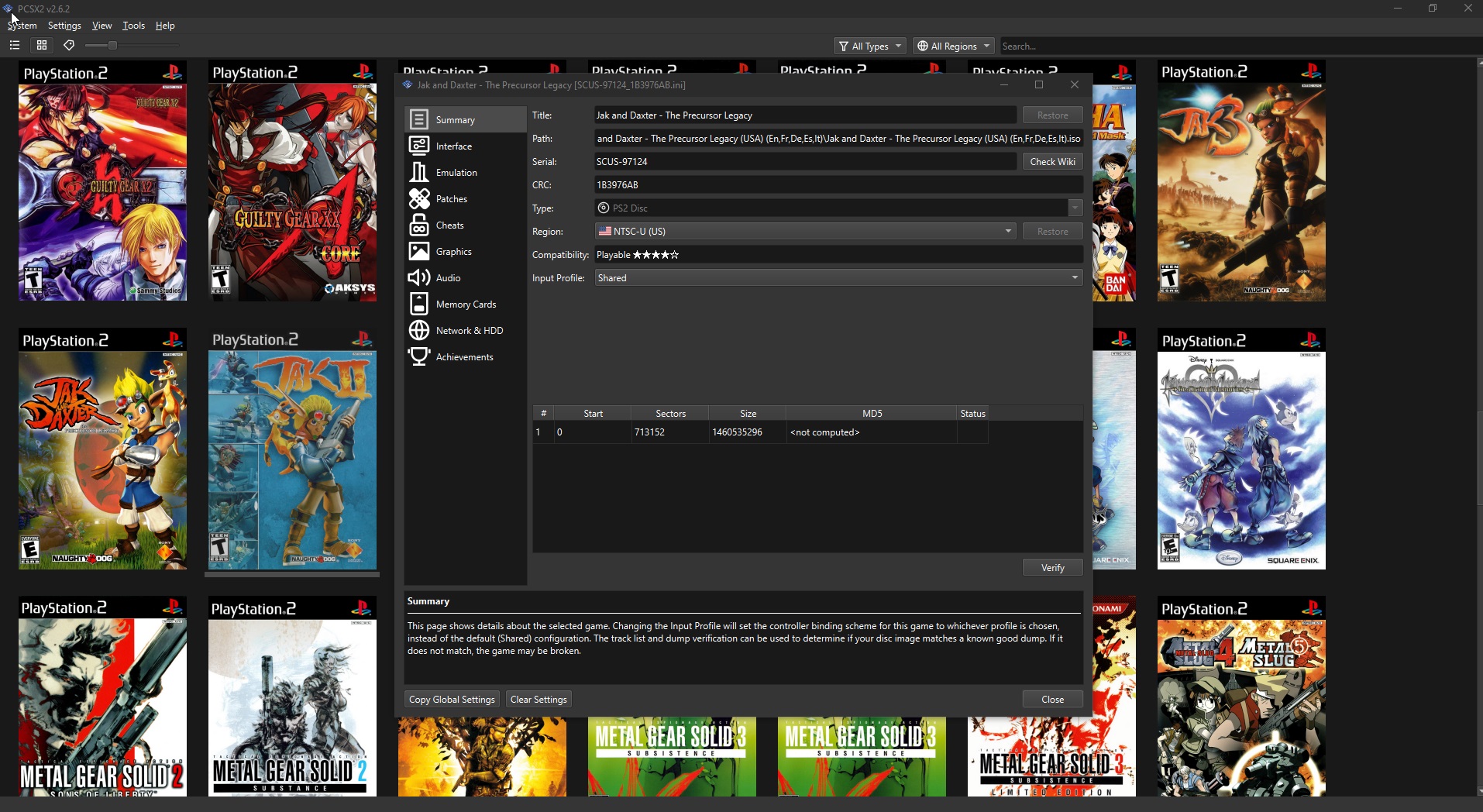Open the Graphics picture icon
The image size is (1483, 812).
[x=419, y=251]
